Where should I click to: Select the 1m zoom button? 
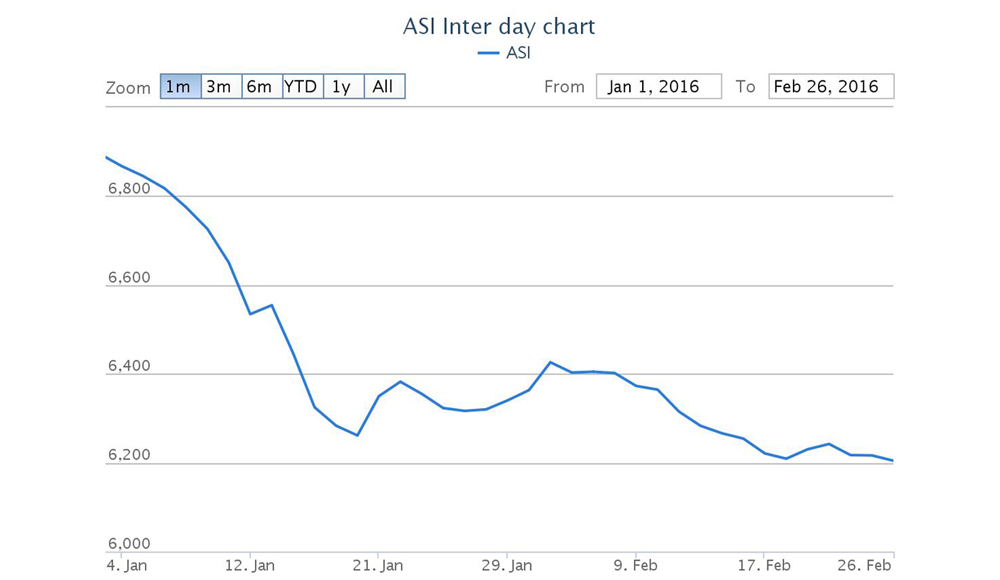click(180, 87)
